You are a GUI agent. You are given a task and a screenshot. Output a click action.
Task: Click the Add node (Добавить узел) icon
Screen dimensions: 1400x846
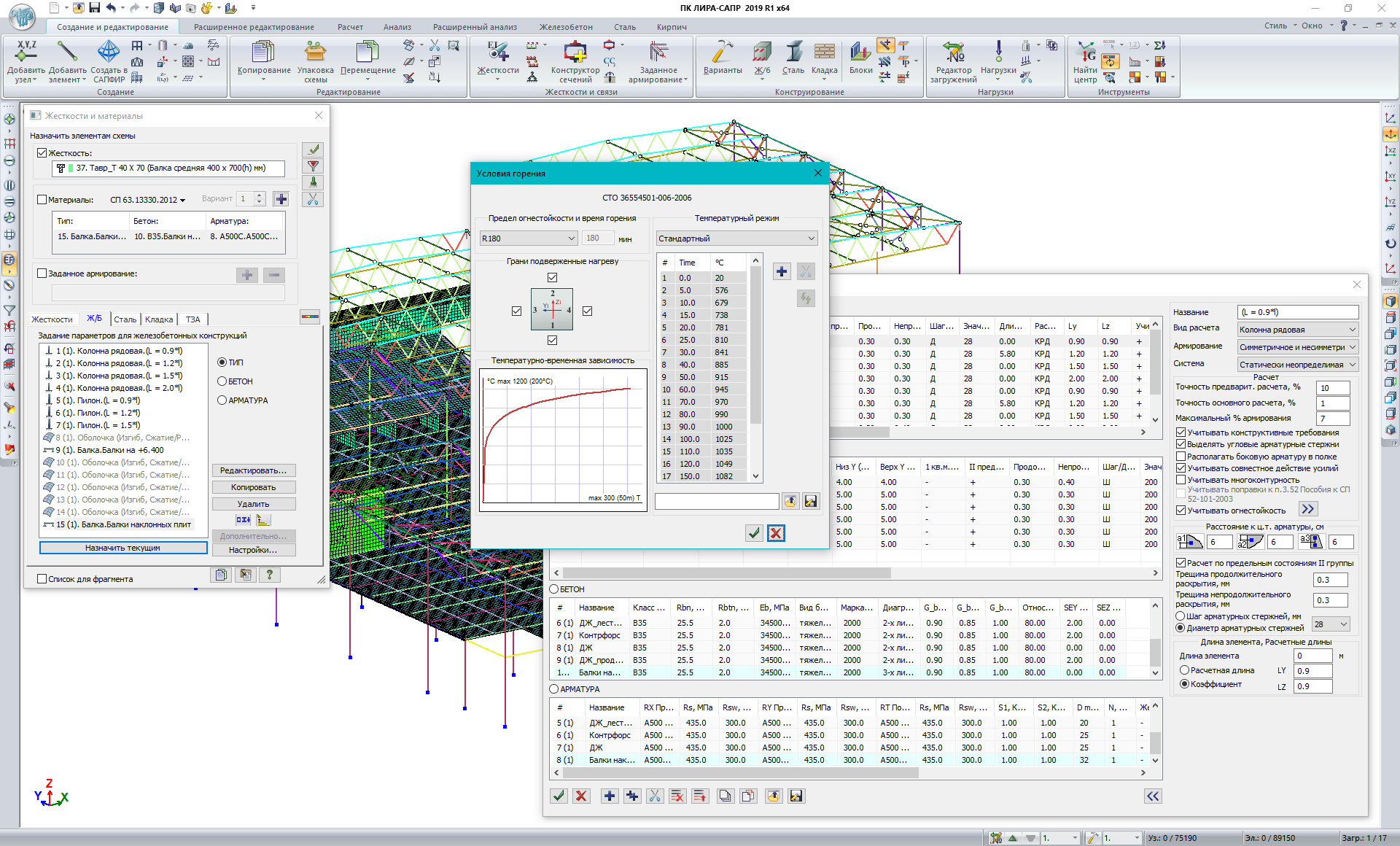coord(26,51)
